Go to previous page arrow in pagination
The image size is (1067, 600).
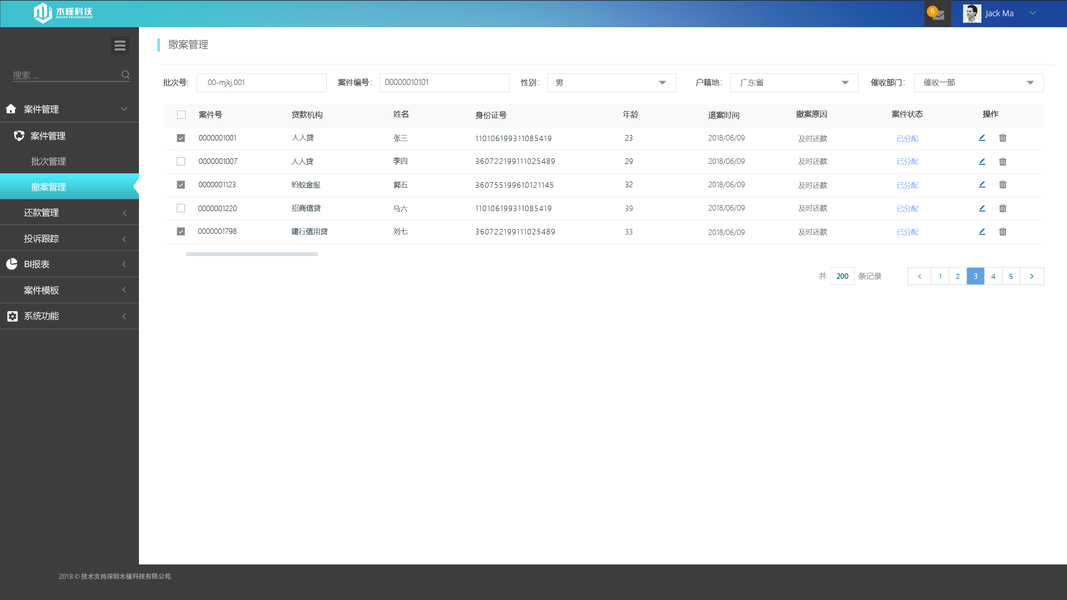pos(919,276)
